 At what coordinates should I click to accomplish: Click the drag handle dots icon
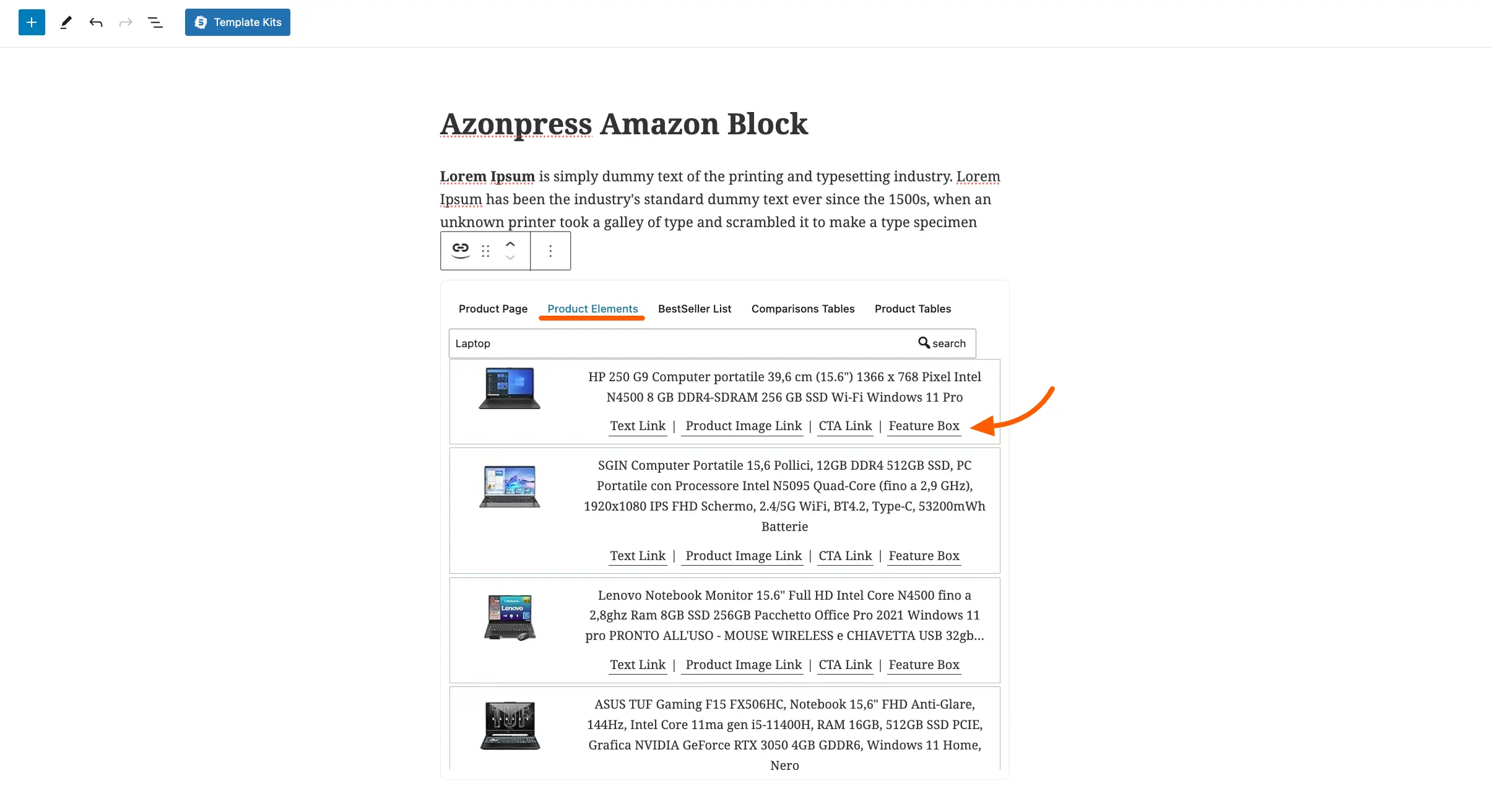coord(485,251)
